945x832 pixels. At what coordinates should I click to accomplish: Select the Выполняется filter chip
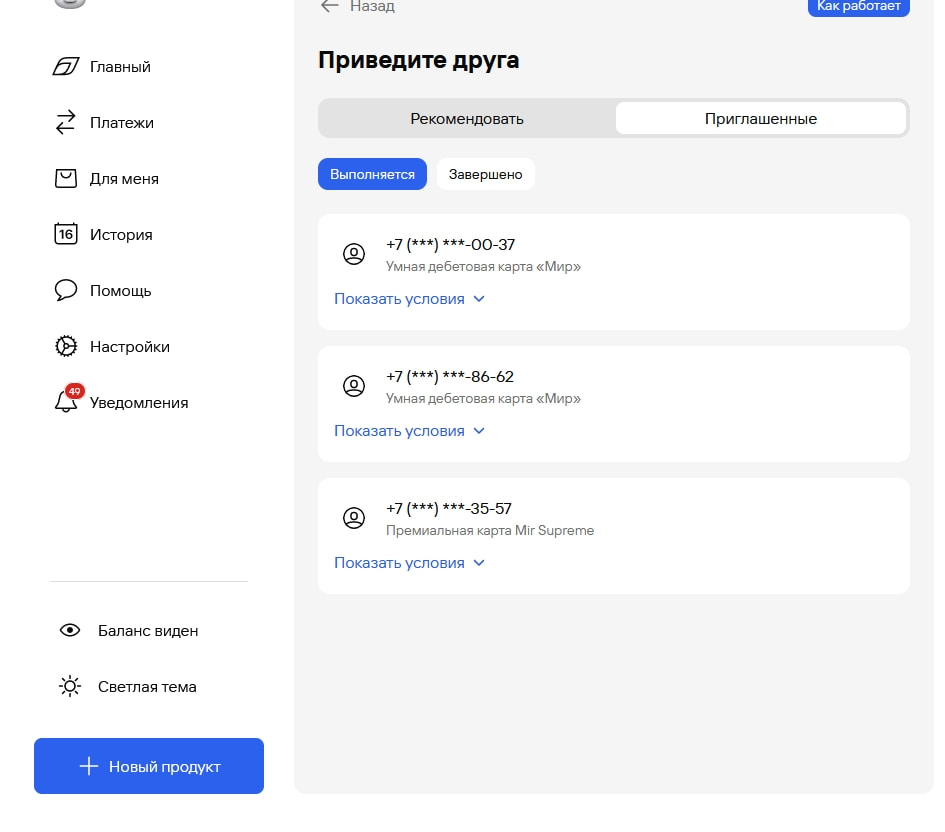point(372,174)
